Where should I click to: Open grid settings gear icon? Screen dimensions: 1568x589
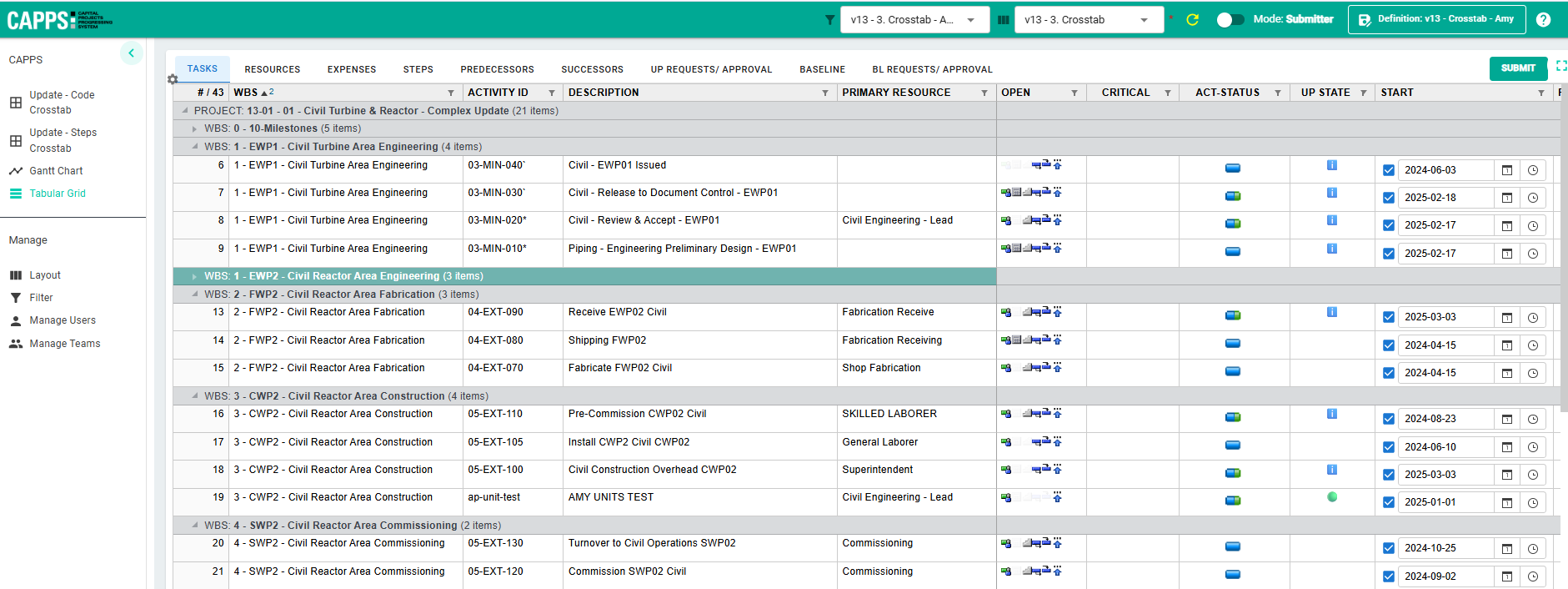click(173, 79)
